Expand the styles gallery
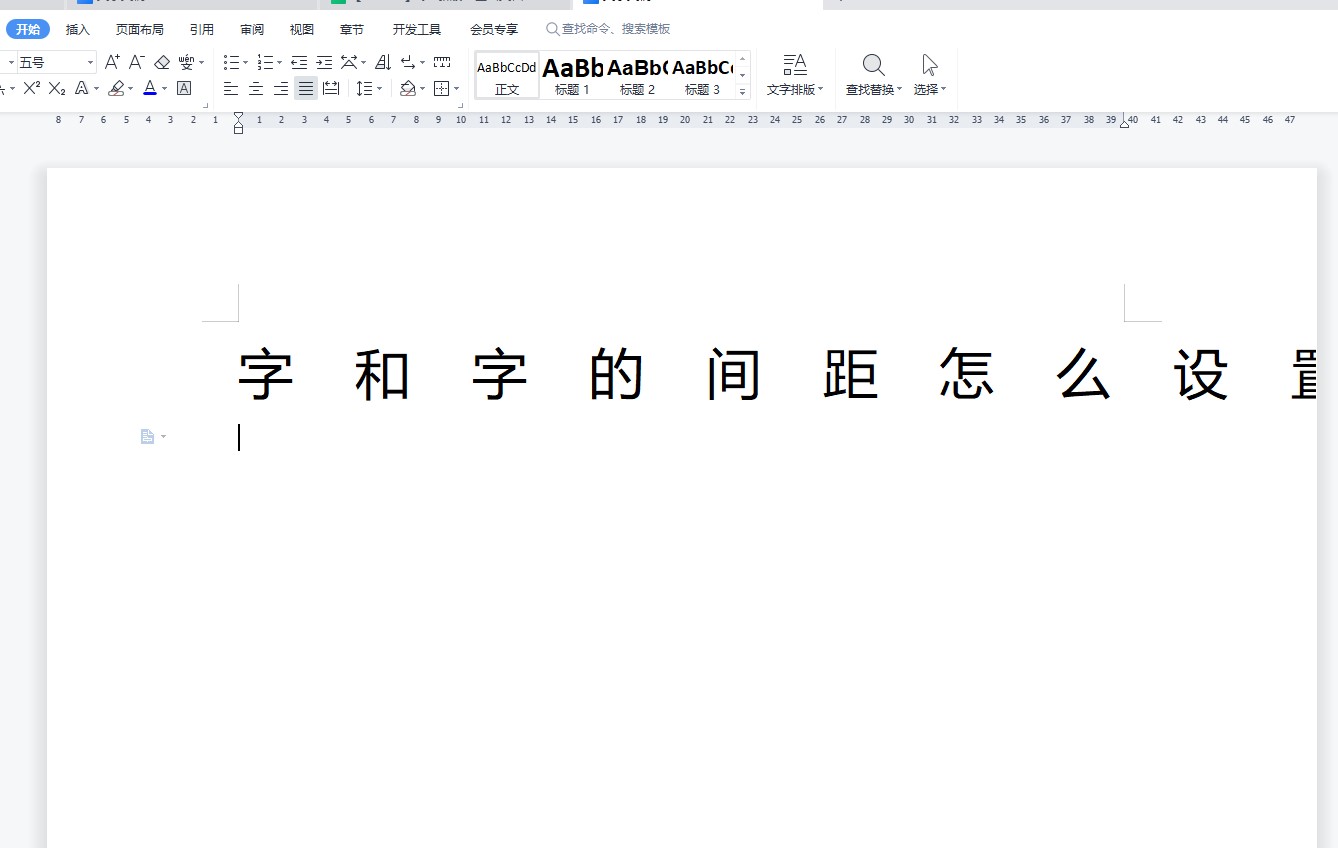Viewport: 1338px width, 848px height. pos(743,91)
